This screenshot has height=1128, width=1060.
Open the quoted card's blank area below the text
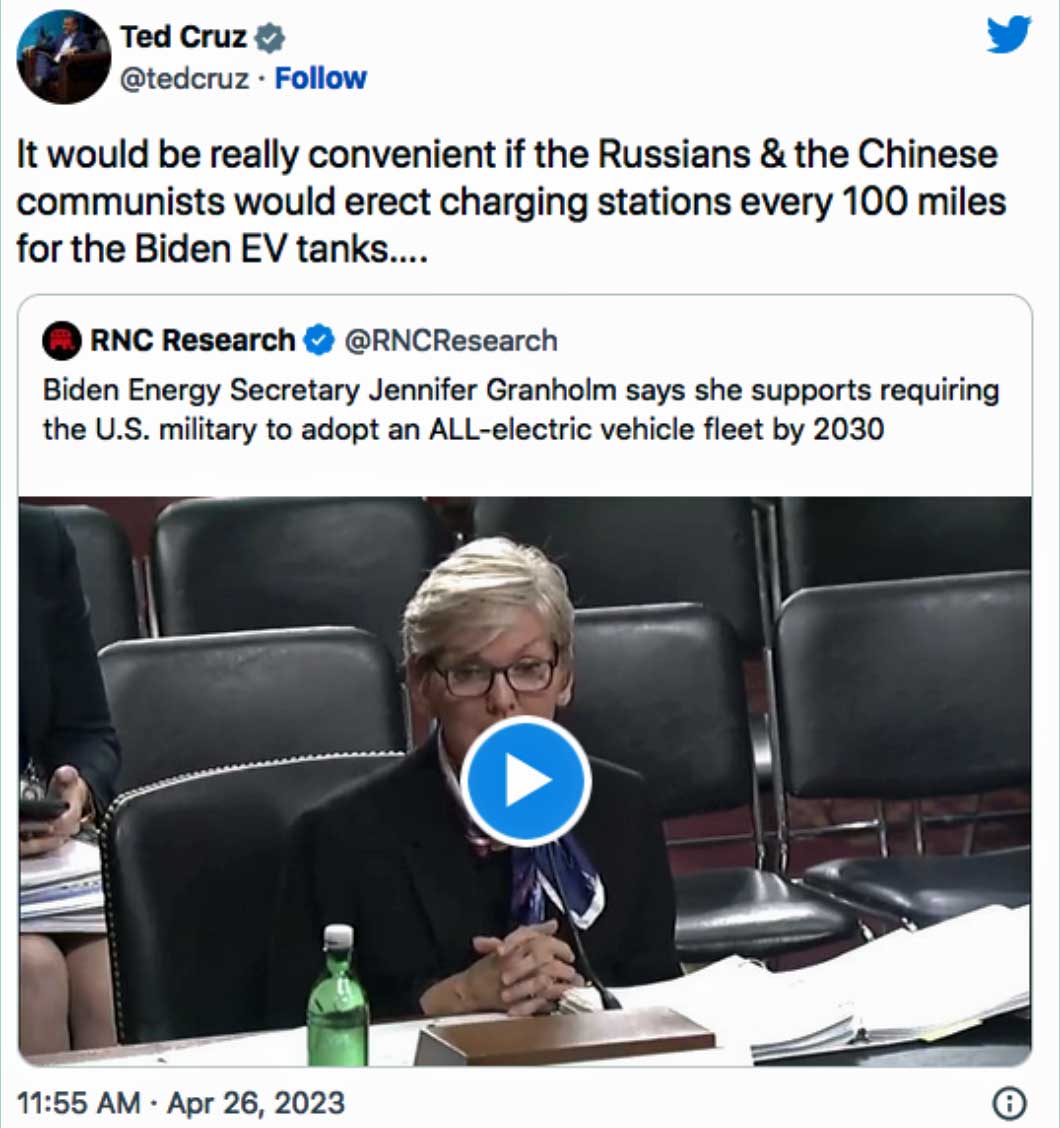pyautogui.click(x=525, y=471)
